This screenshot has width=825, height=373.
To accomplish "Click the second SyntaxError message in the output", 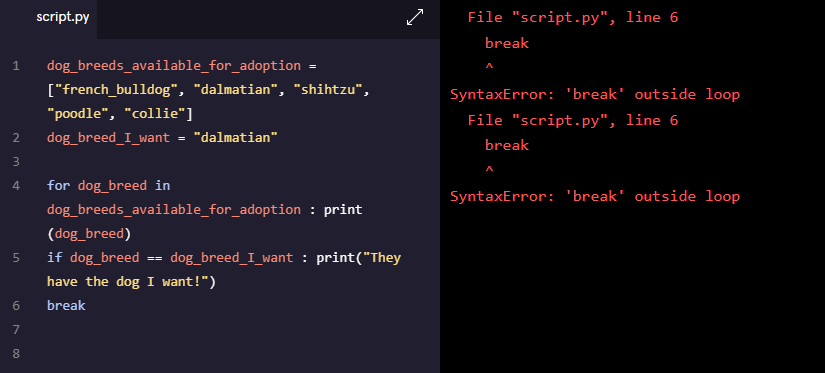I will point(595,197).
